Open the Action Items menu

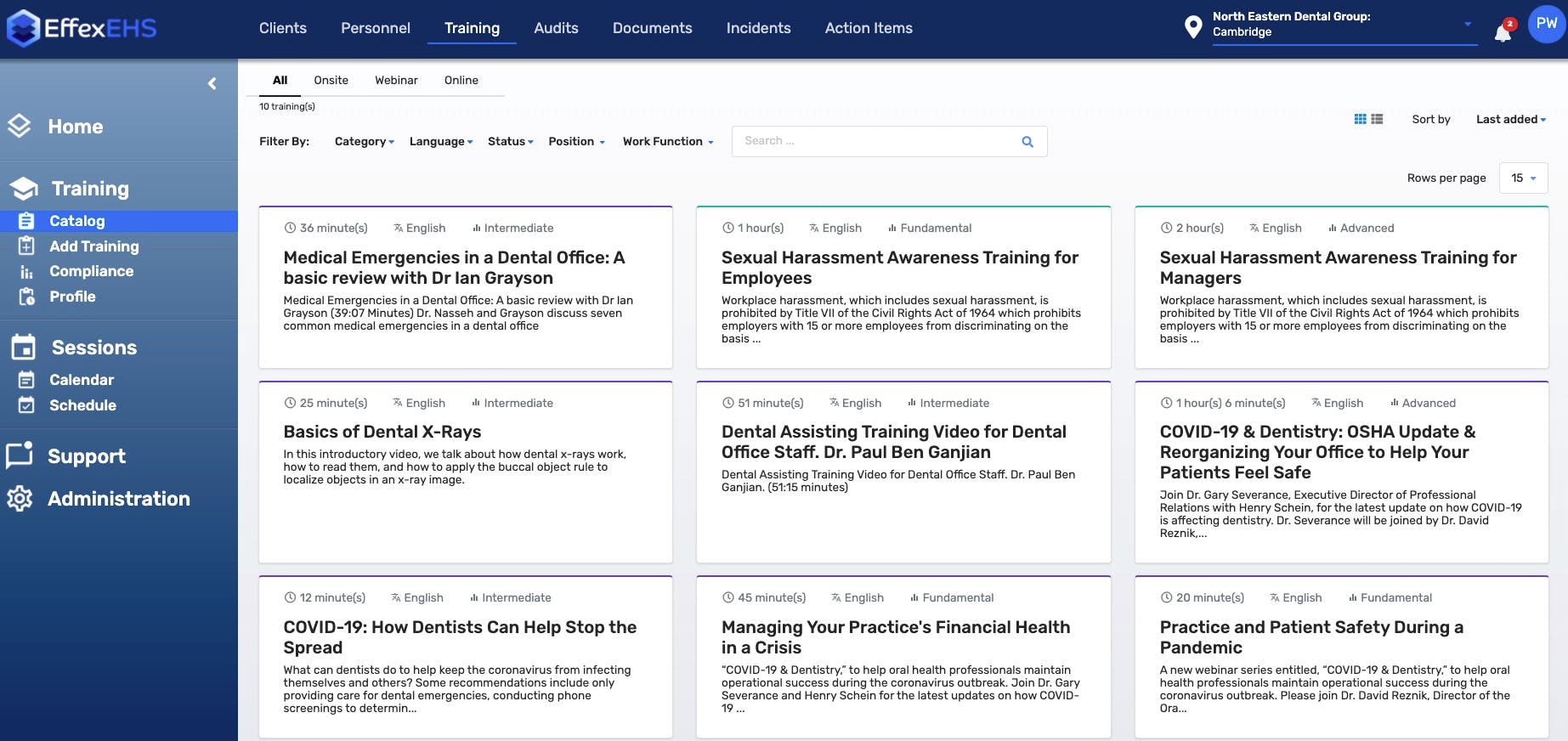[x=869, y=28]
